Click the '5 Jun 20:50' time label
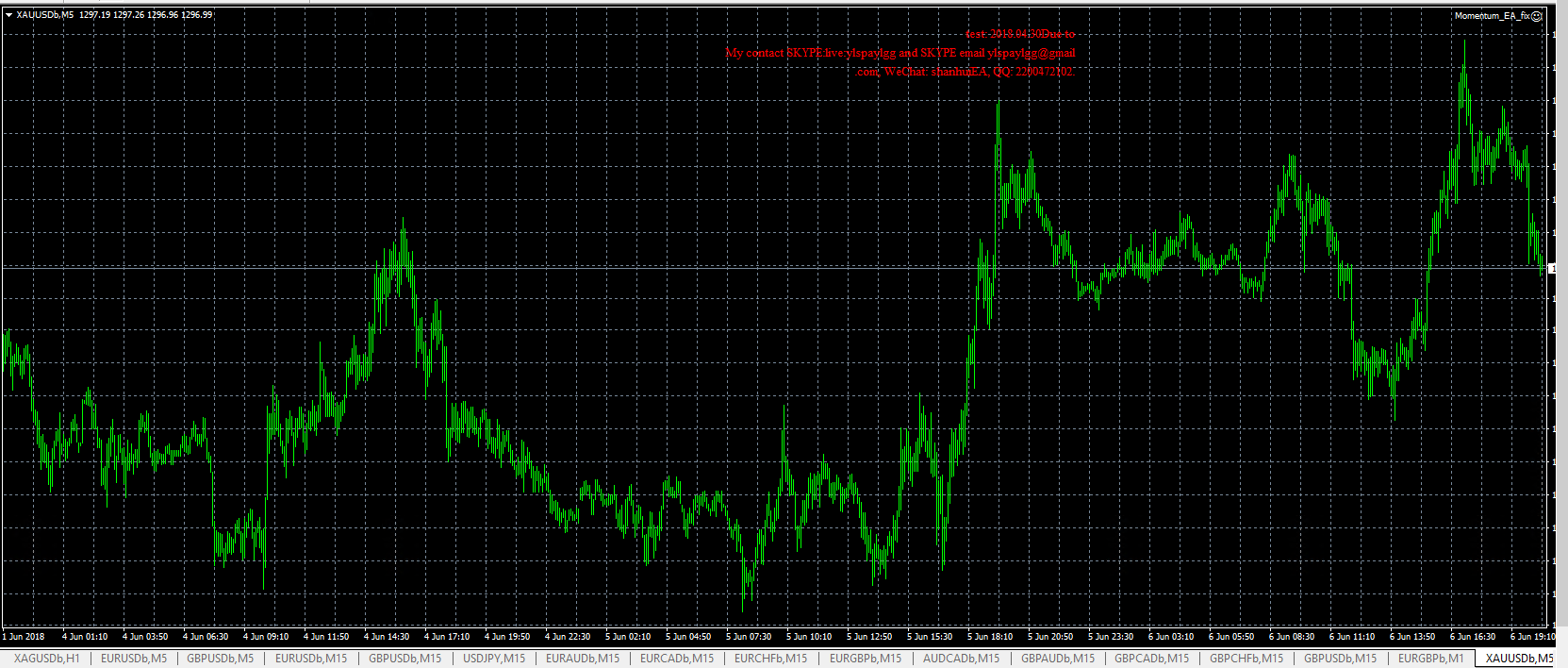This screenshot has width=1568, height=668. tap(1050, 637)
